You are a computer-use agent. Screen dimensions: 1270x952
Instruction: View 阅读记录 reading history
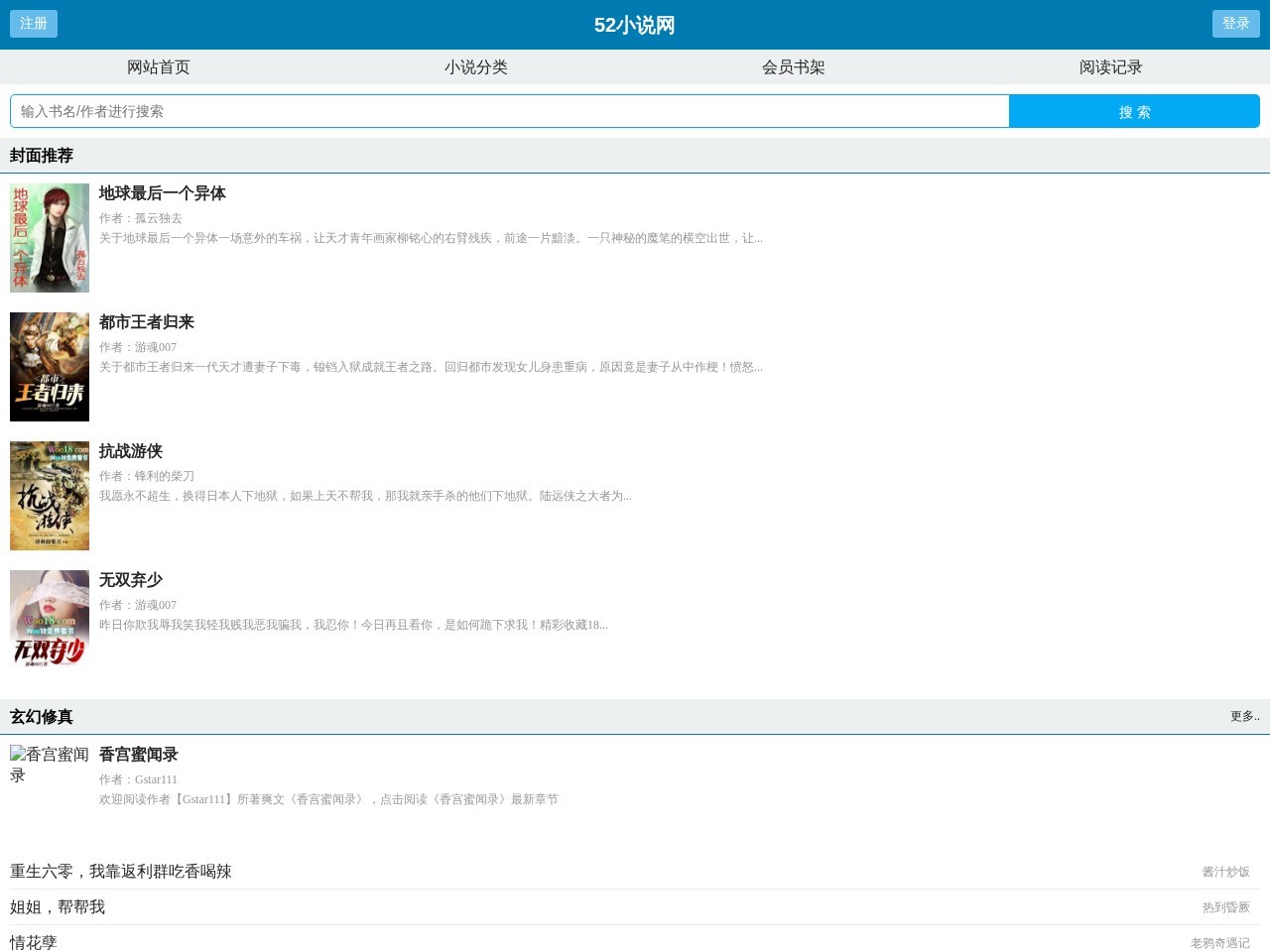(x=1108, y=66)
